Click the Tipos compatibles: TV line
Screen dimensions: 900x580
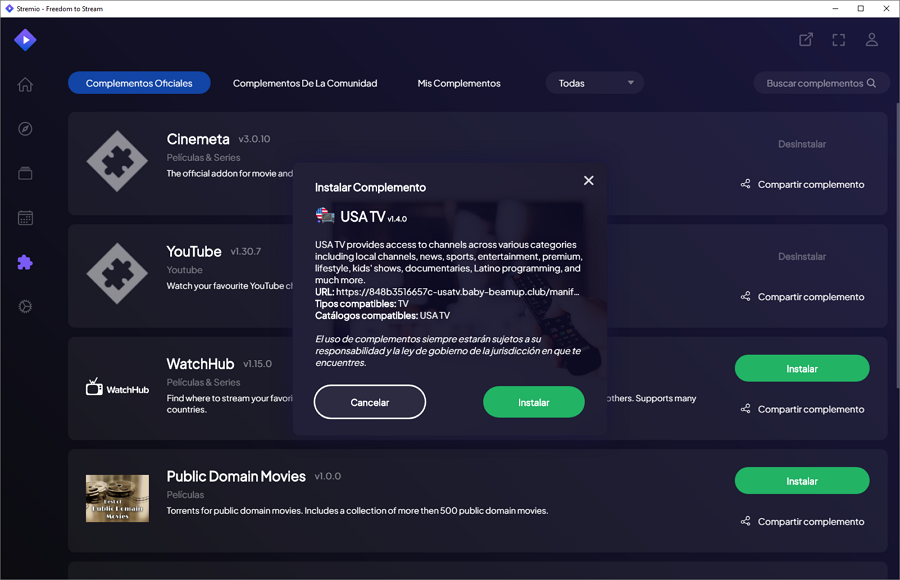(x=362, y=304)
